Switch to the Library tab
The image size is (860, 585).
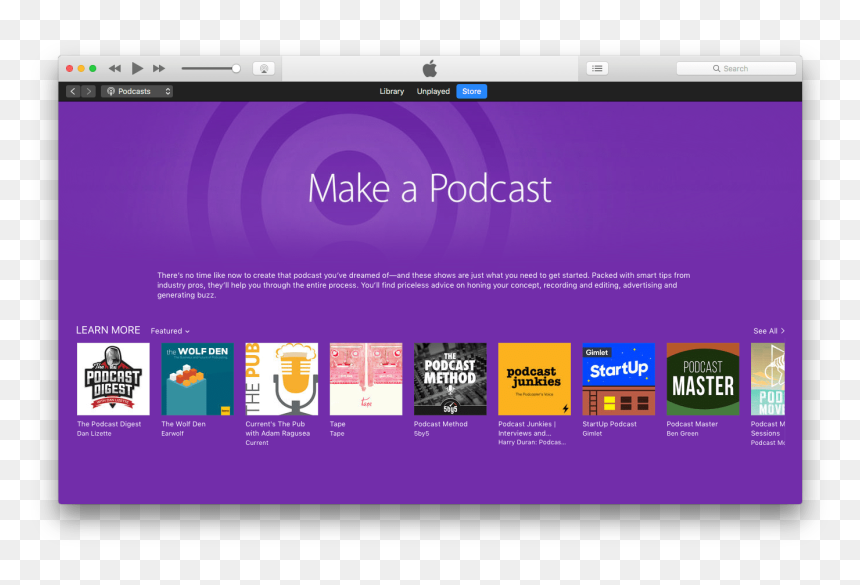392,92
